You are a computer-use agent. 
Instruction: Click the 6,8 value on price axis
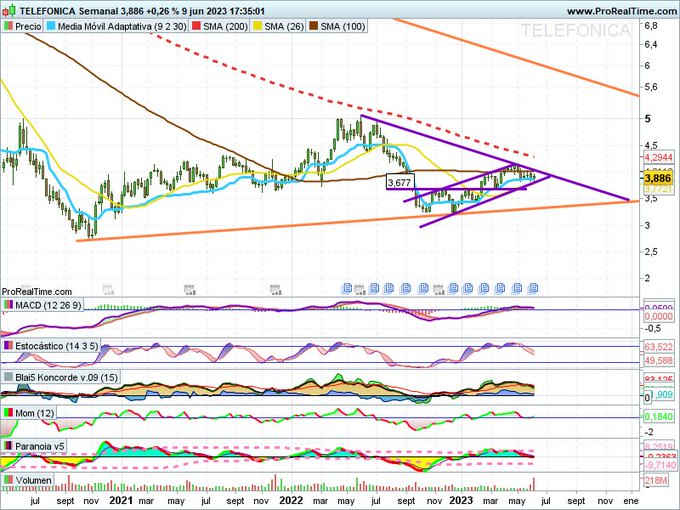point(651,26)
